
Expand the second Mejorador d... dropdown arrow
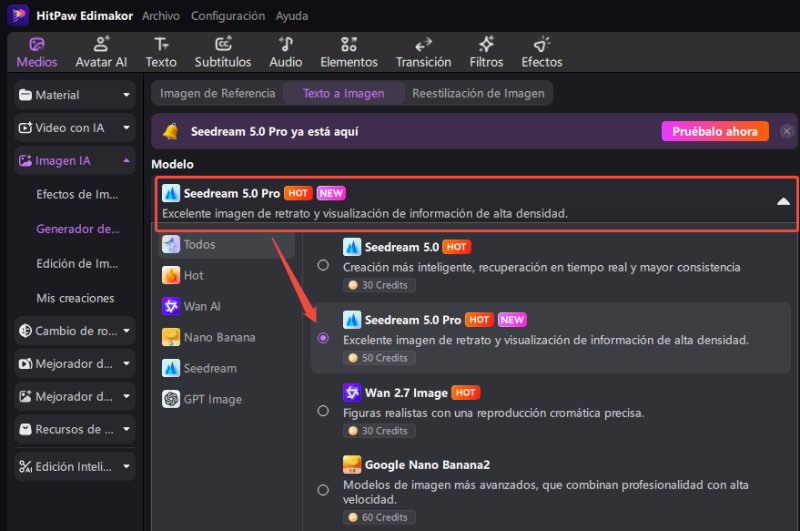126,396
